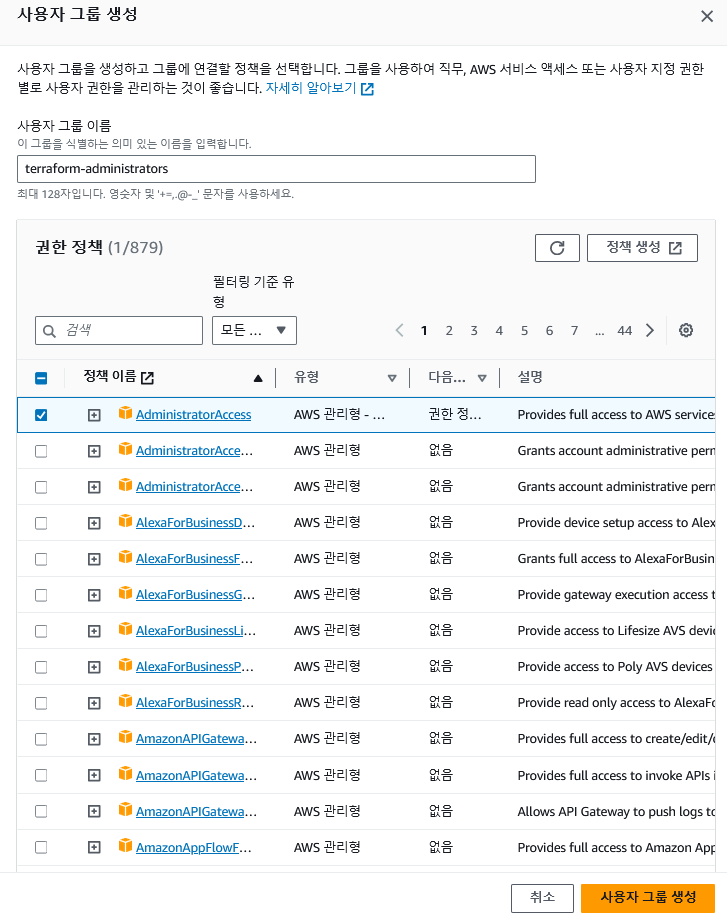Screen dimensions: 727x919
Task: Expand AmazonAppFlowF policy row
Action: click(x=94, y=847)
